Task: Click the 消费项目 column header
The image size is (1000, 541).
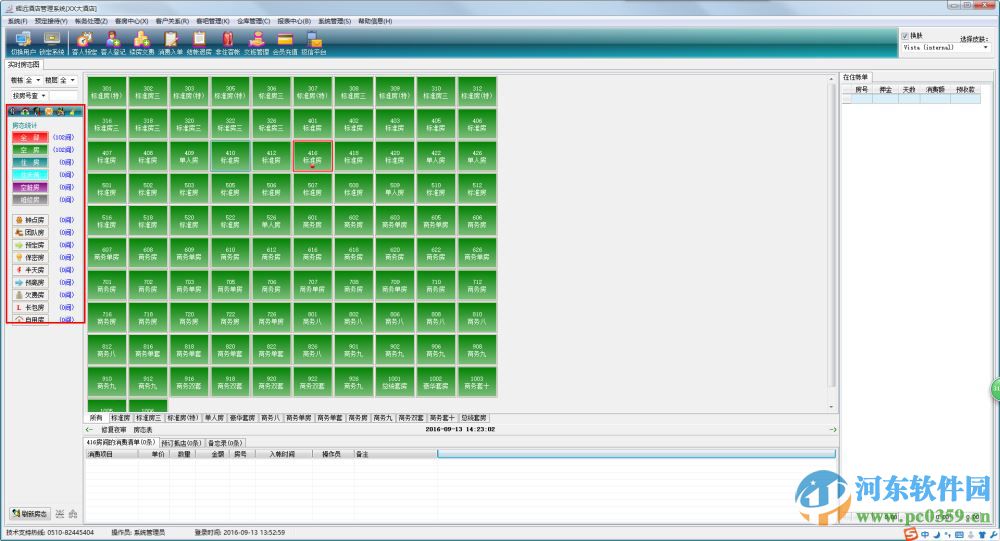Action: point(112,454)
